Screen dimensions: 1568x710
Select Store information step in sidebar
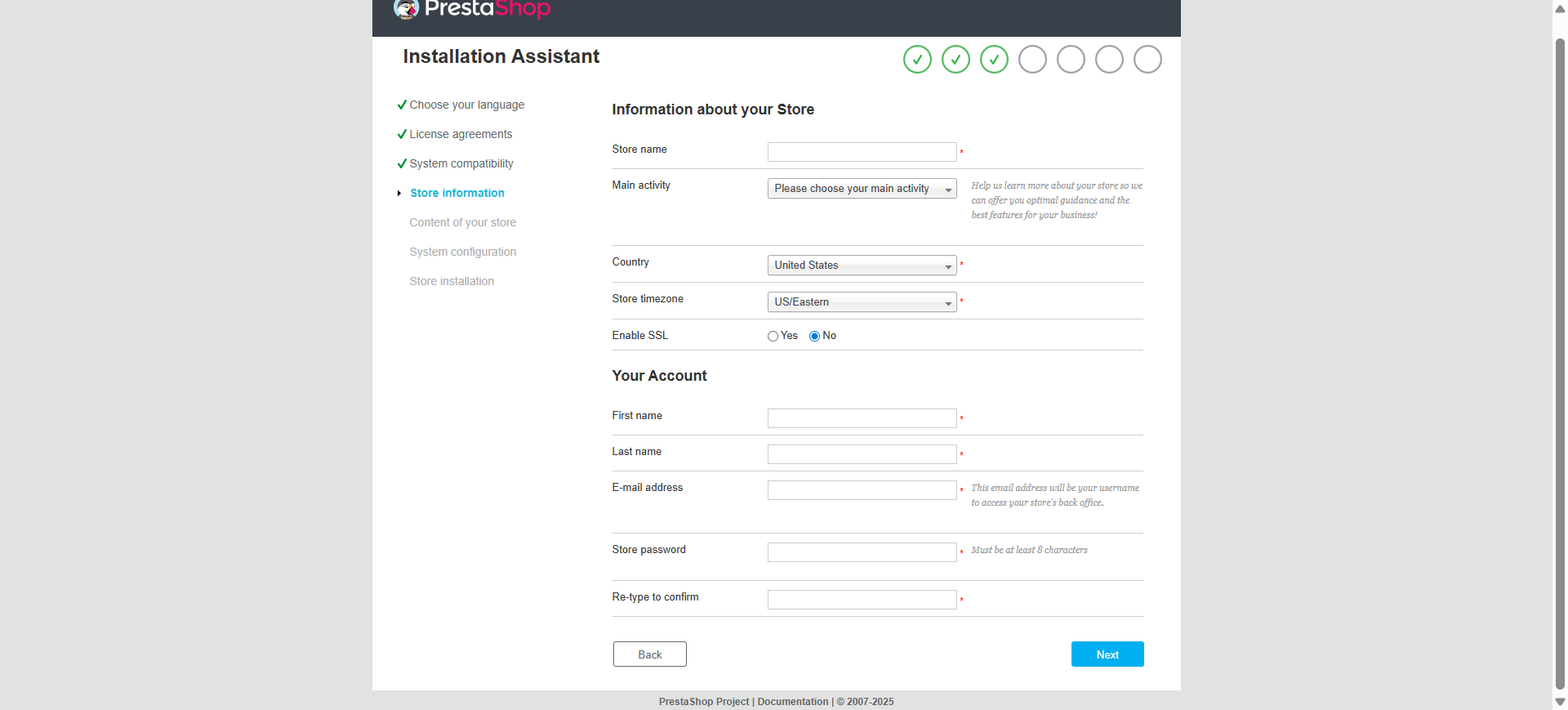[x=457, y=193]
